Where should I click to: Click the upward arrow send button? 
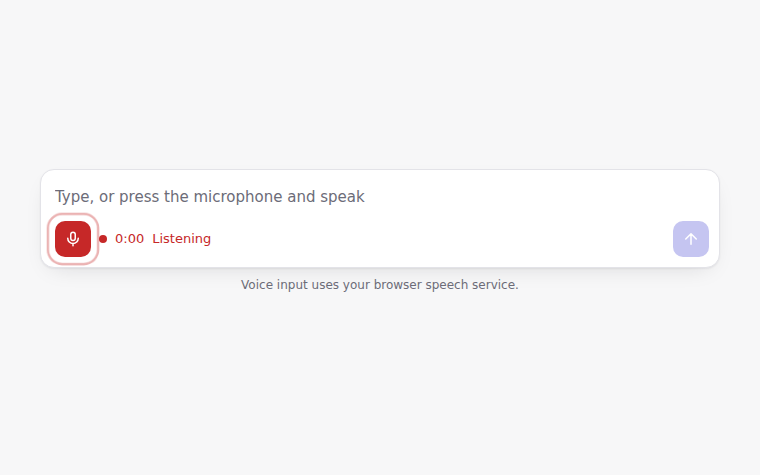[x=691, y=239]
